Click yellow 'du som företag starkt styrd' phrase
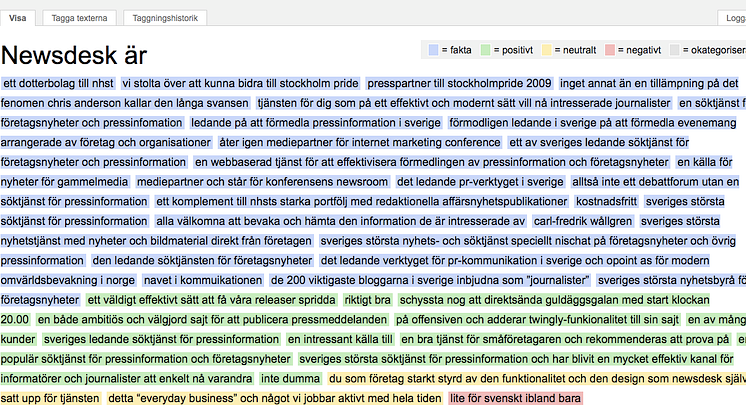Image resolution: width=746 pixels, height=419 pixels. (x=536, y=379)
